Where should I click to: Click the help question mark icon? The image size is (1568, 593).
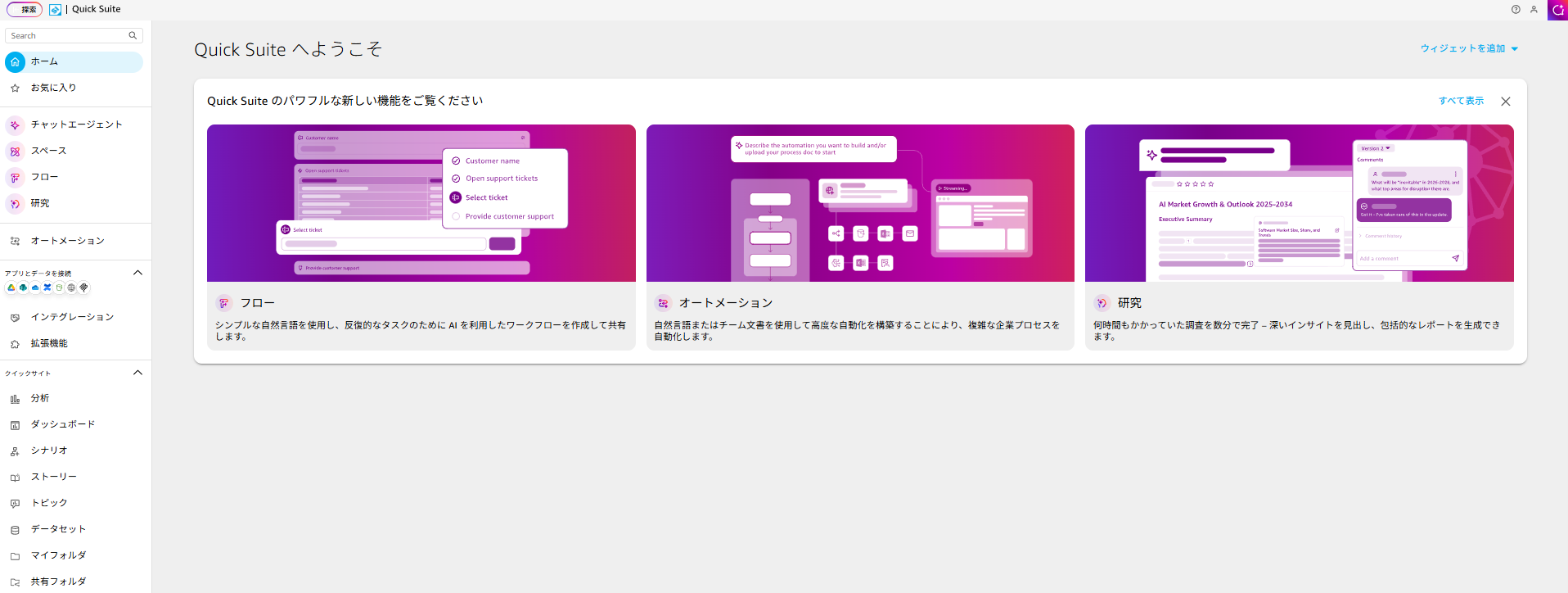click(1516, 10)
